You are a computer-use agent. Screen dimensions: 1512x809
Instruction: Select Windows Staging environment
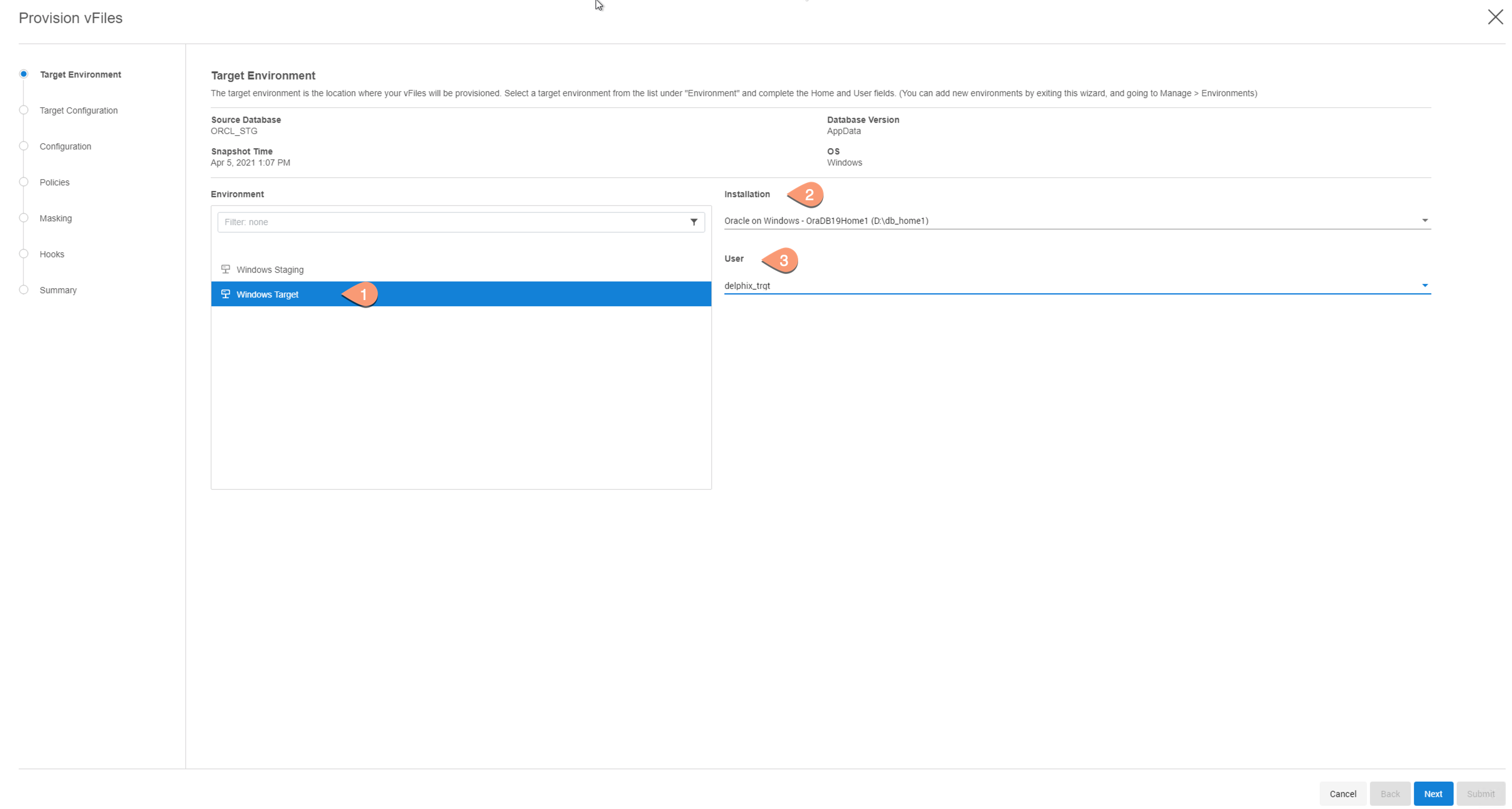(x=270, y=269)
